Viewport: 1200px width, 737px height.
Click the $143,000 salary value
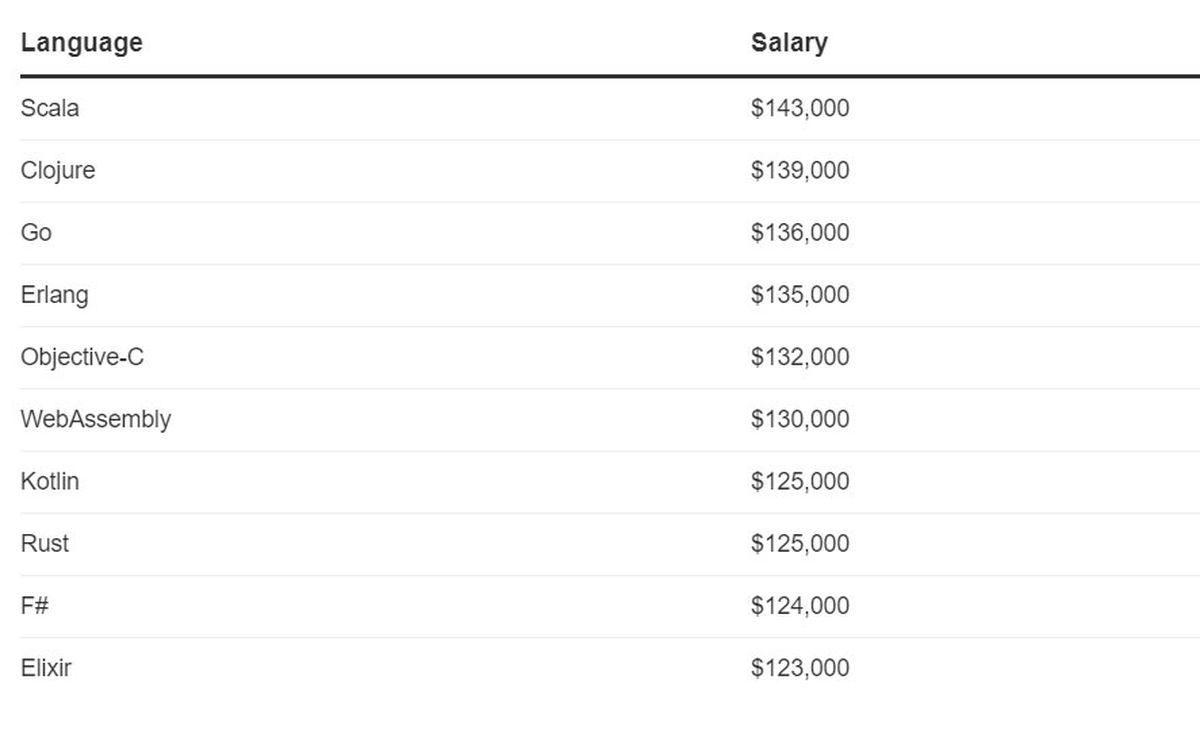(800, 108)
